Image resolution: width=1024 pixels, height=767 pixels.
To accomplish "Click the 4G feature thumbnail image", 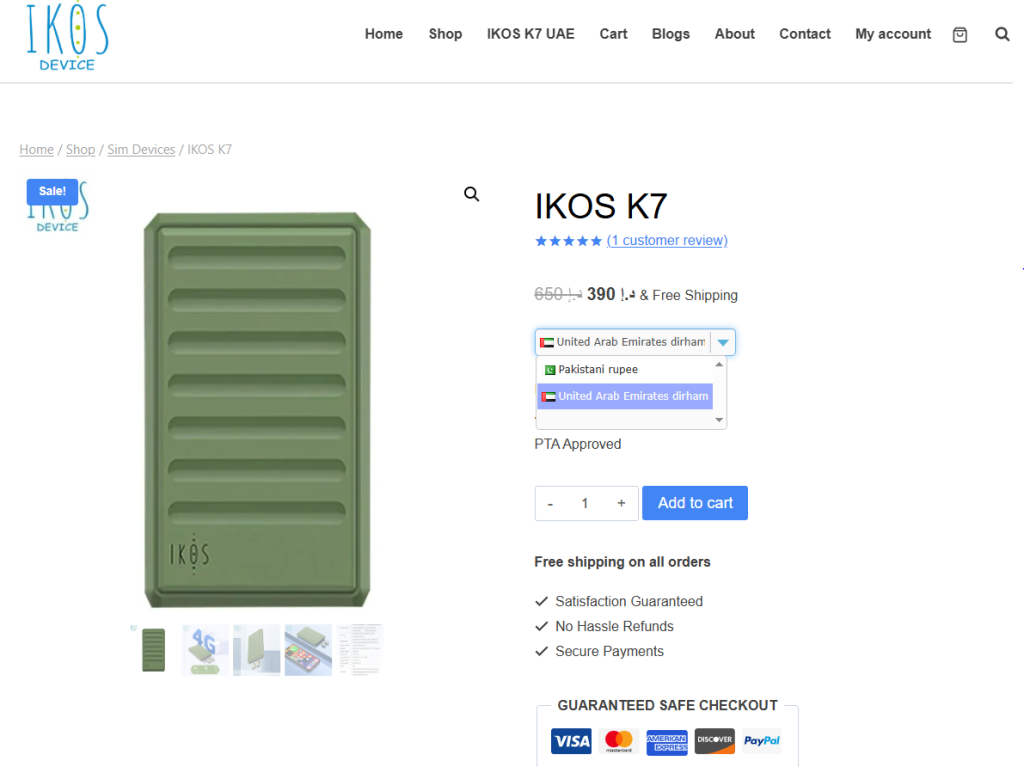I will (204, 649).
